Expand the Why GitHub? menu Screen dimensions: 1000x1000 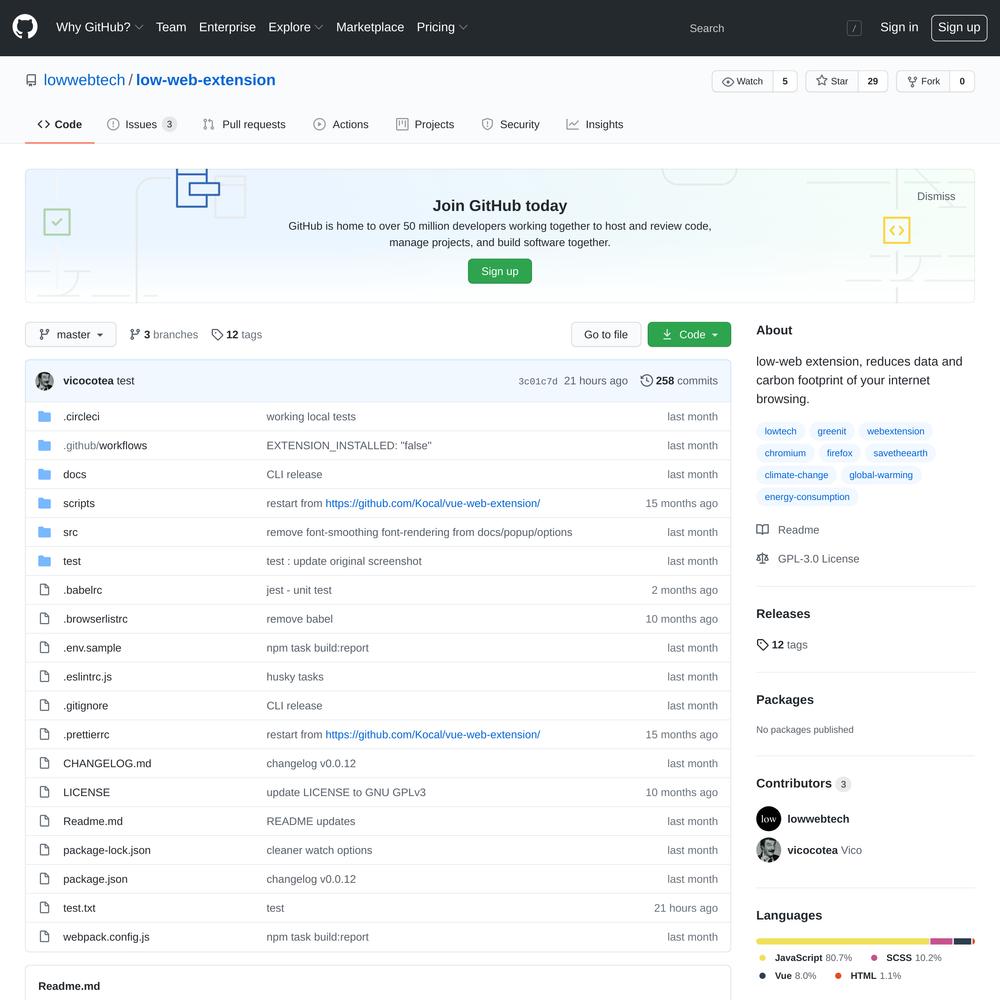99,27
